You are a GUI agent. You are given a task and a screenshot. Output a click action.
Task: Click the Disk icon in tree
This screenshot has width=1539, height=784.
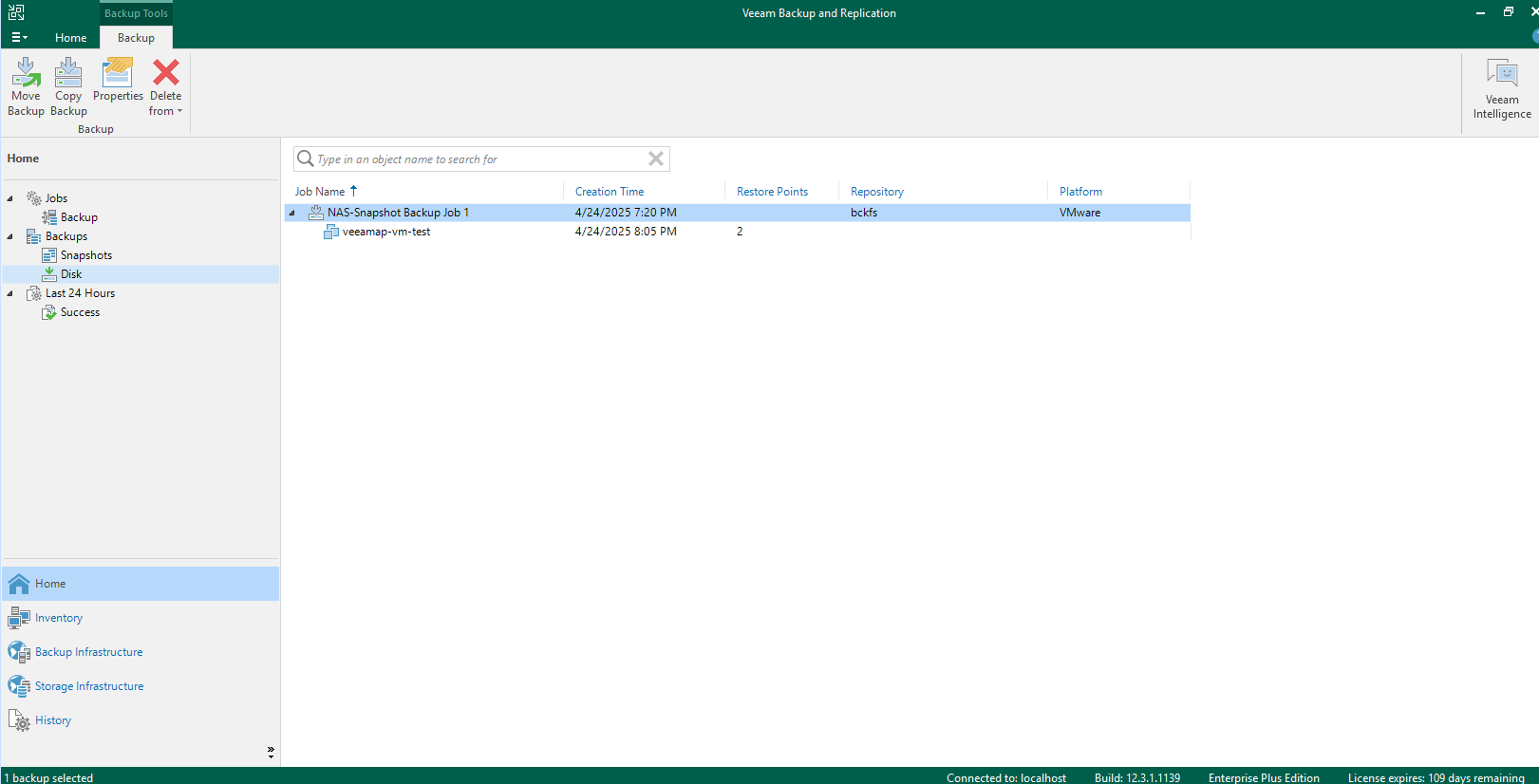click(49, 274)
